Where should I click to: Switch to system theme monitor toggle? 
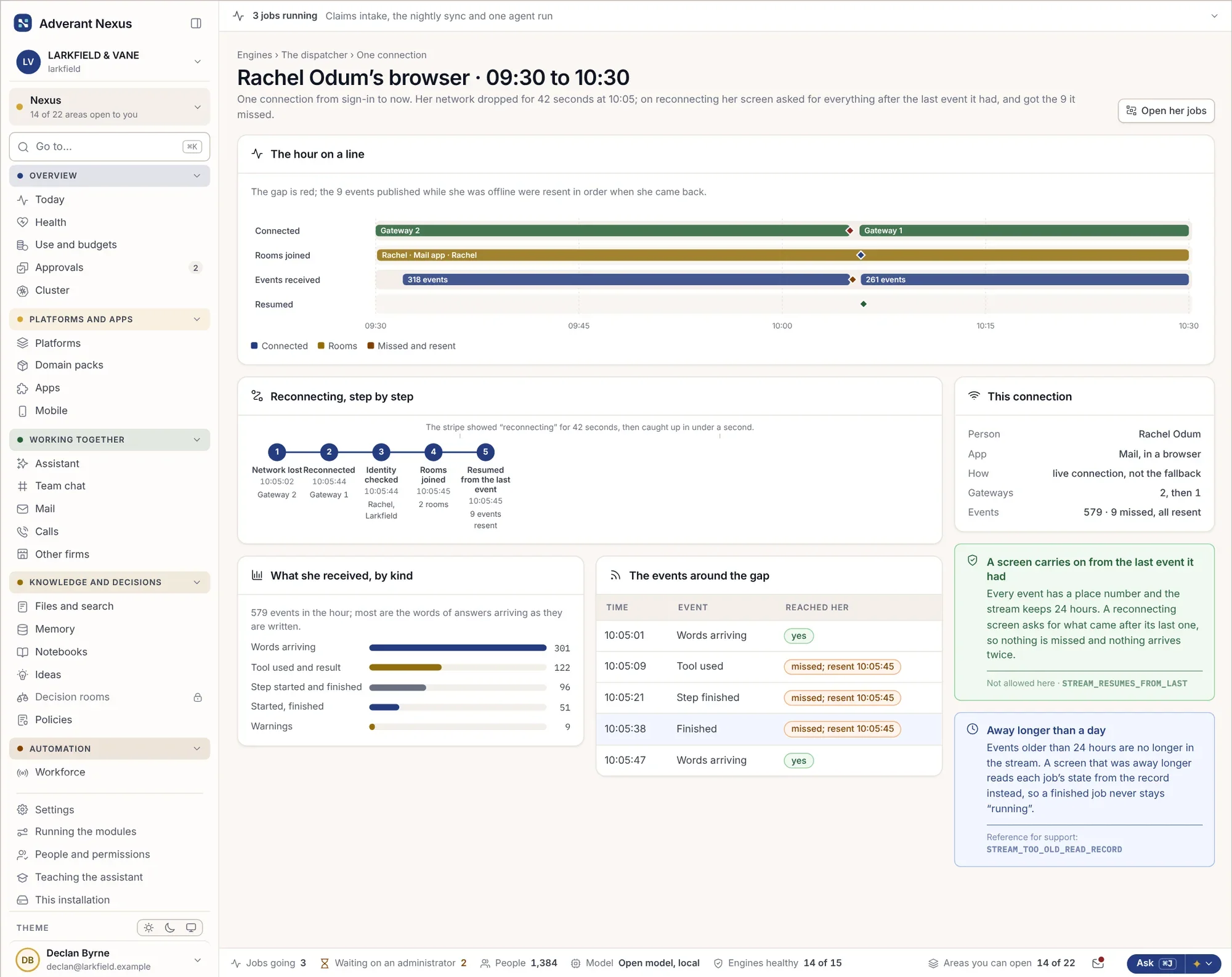click(191, 928)
